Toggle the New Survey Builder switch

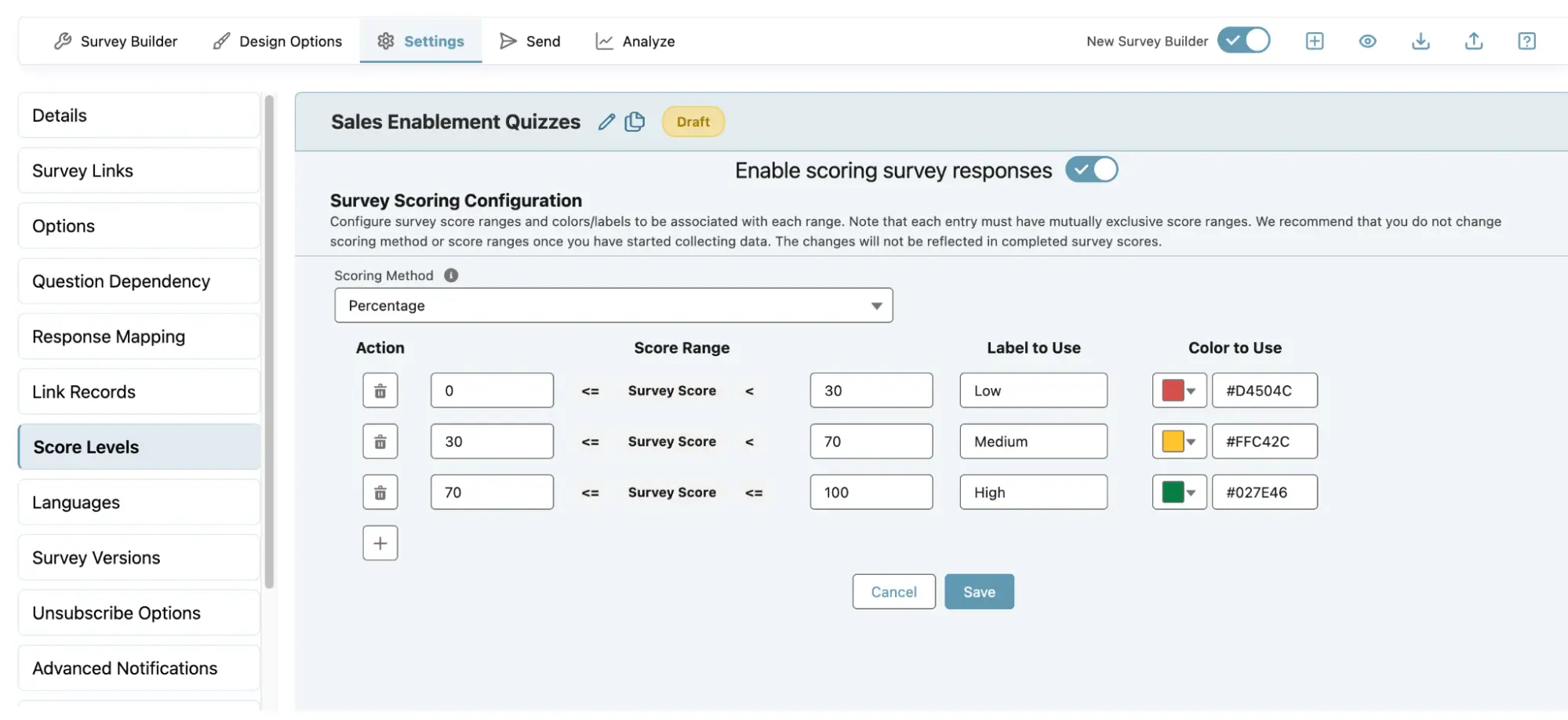[1243, 41]
